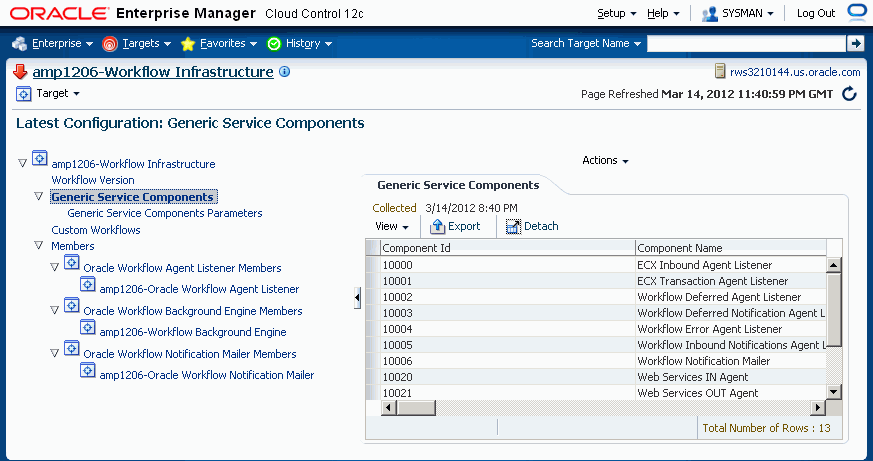Viewport: 873px width, 461px height.
Task: Select the Generic Service Components tab
Action: coord(458,185)
